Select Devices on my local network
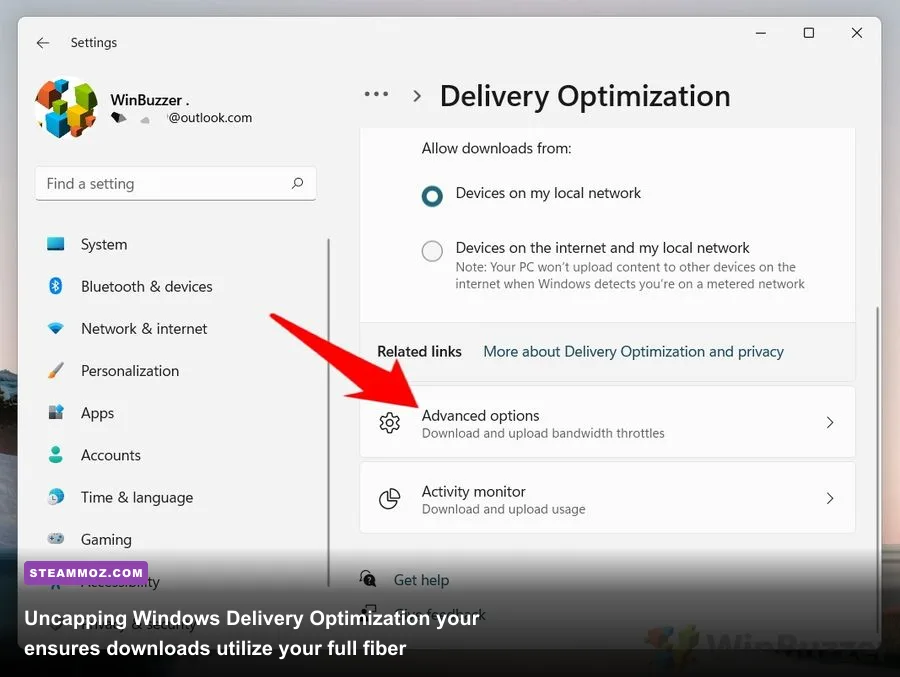 (432, 196)
